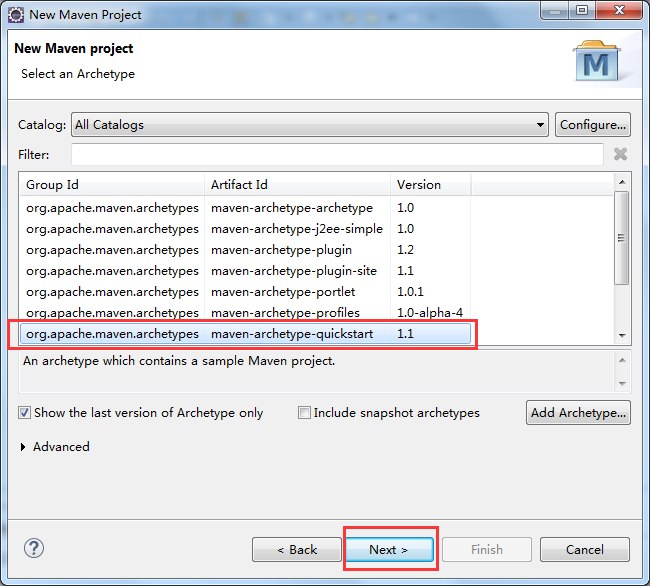Screen dimensions: 650x586
Task: Maximize the New Maven Project window
Action: click(x=582, y=10)
